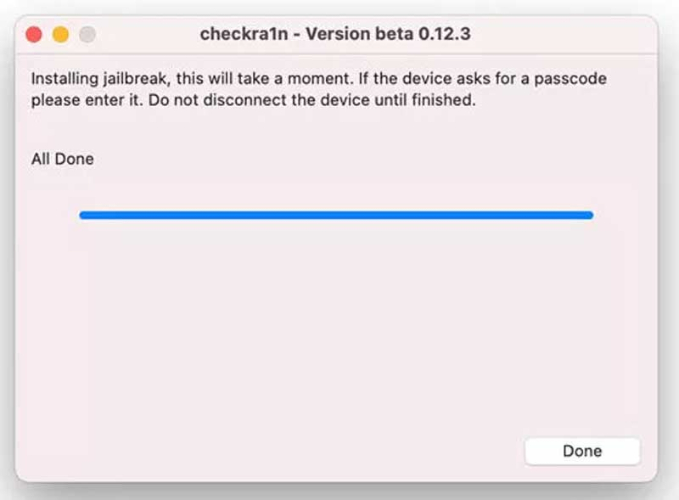Click the middle of the blue progress bar
This screenshot has height=500, width=679.
click(336, 215)
